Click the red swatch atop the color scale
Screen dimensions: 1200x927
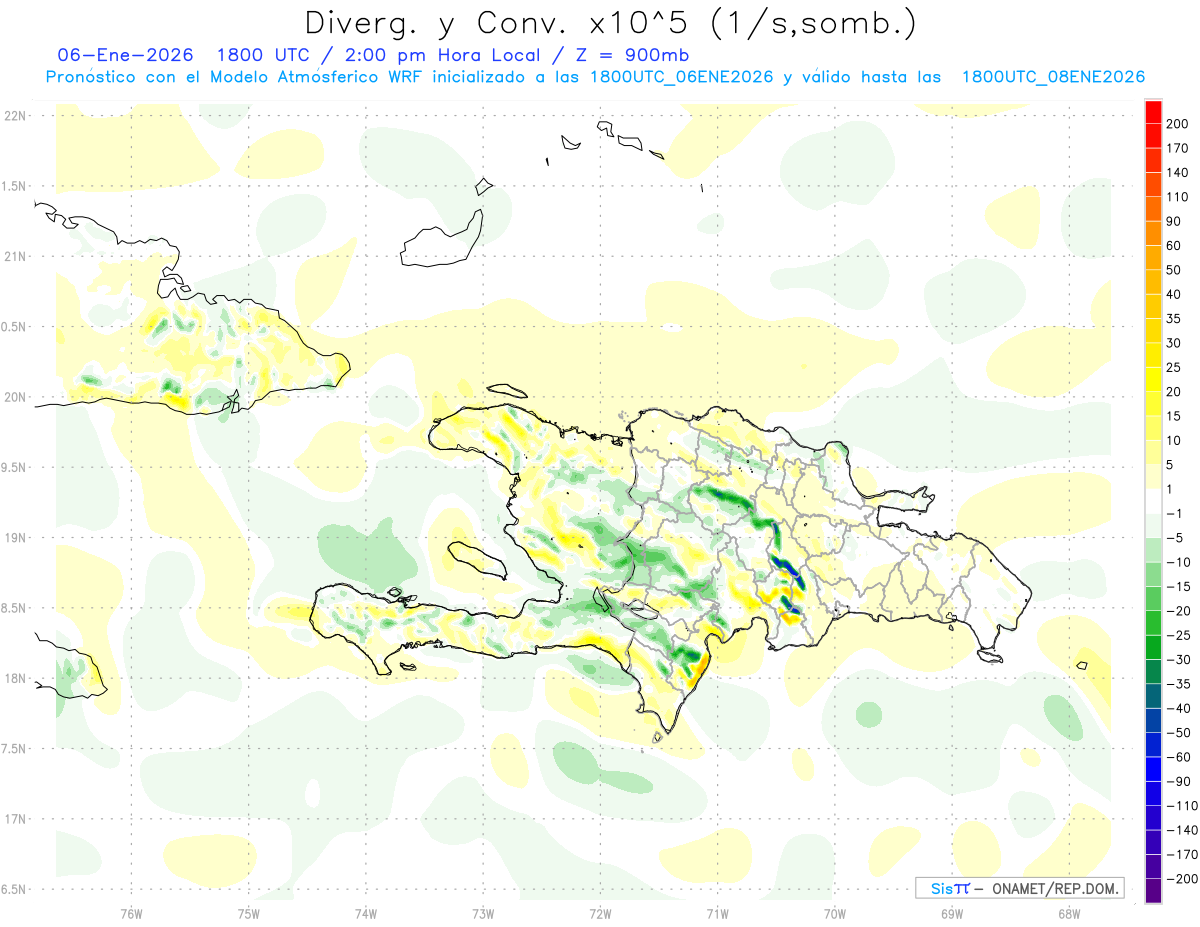tap(1153, 111)
